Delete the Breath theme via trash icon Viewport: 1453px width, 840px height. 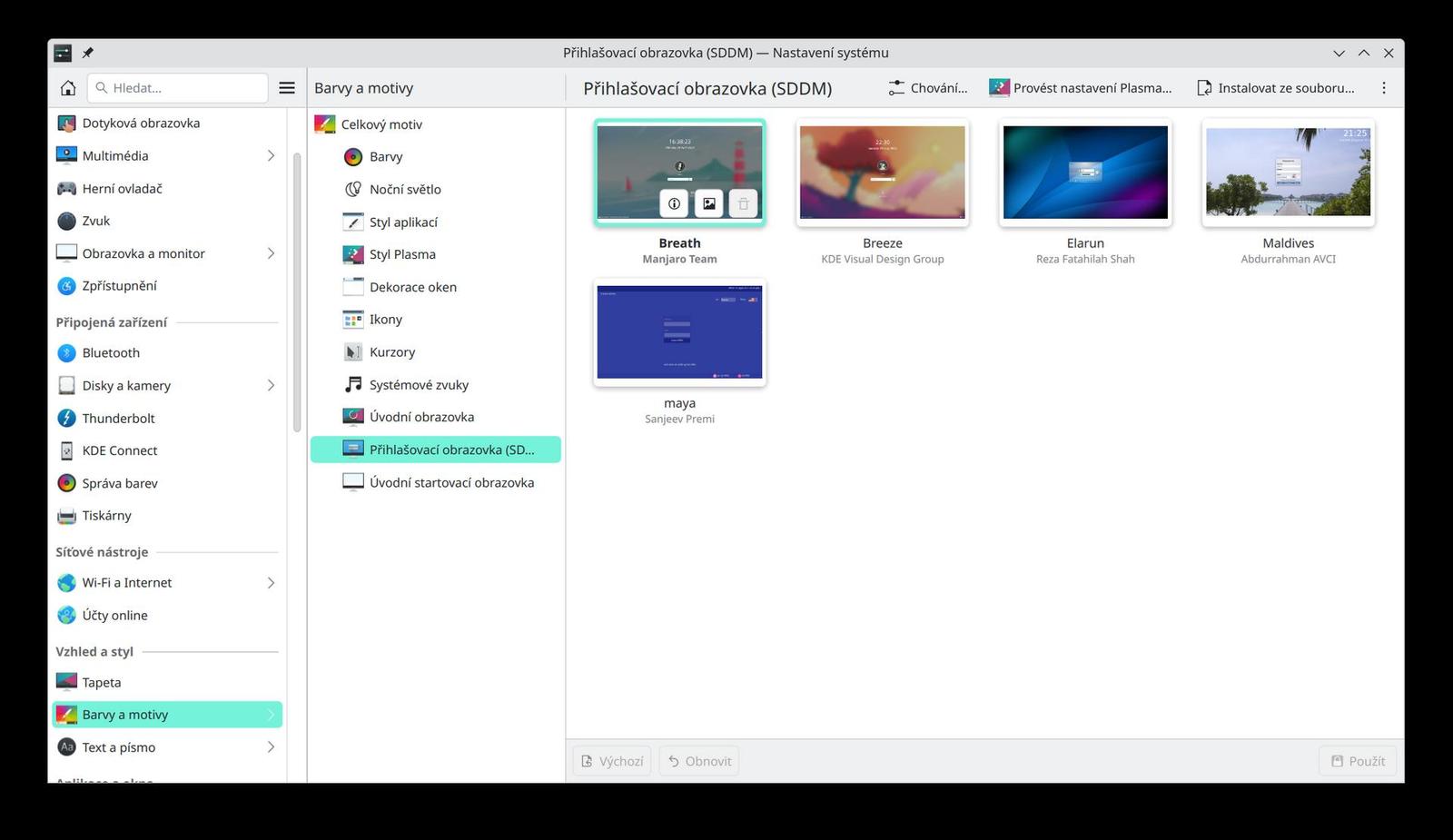click(742, 203)
